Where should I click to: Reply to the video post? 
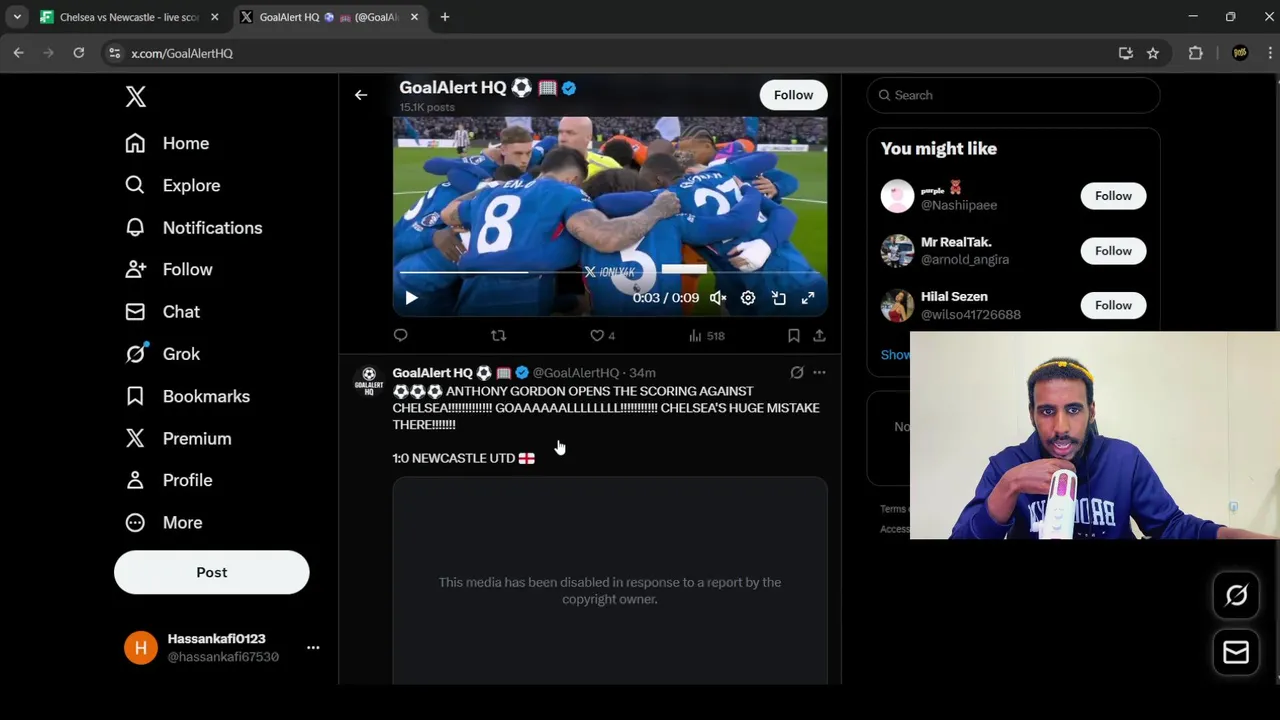point(401,336)
